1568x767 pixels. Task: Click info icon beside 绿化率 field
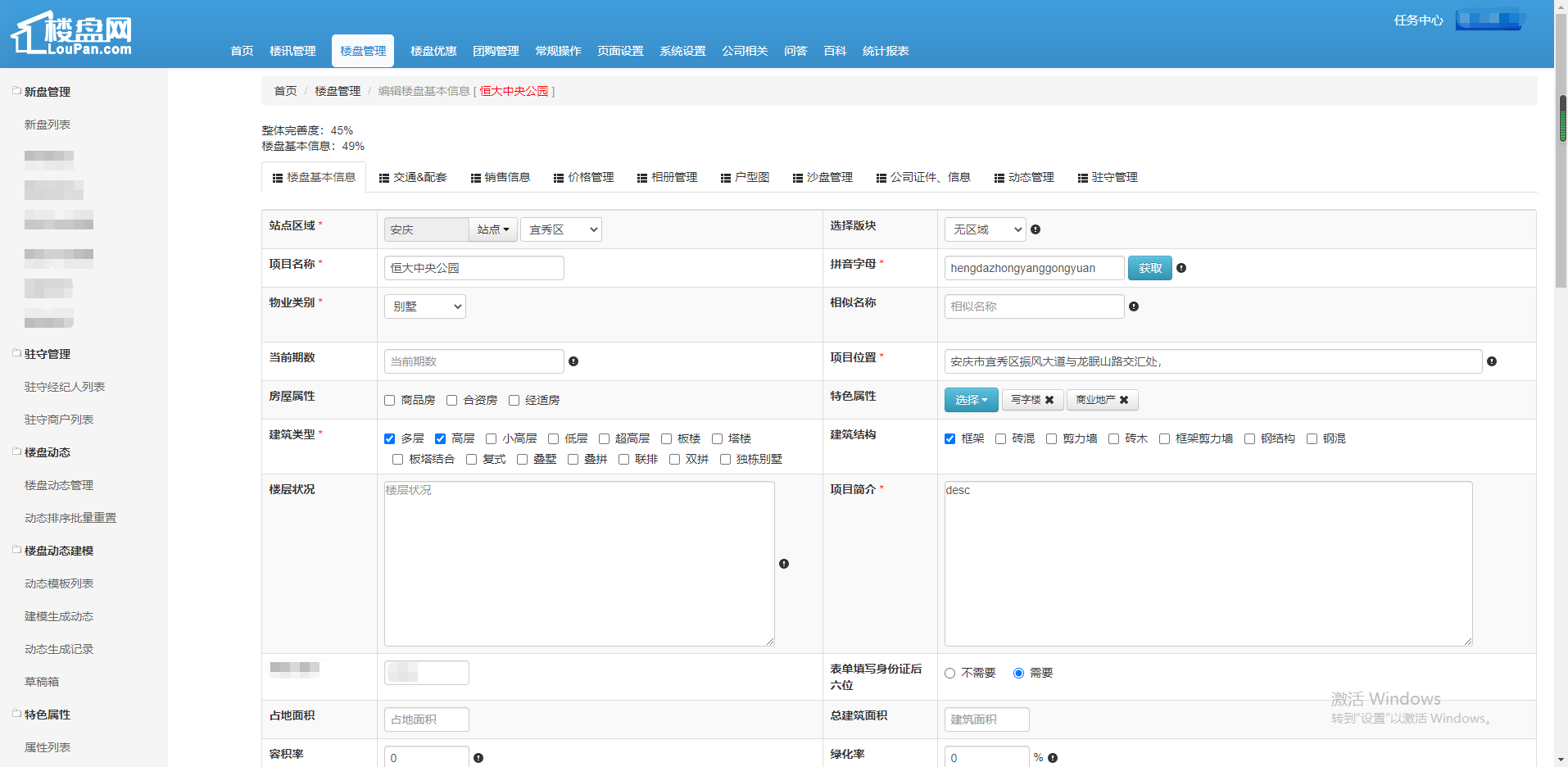pyautogui.click(x=1053, y=758)
